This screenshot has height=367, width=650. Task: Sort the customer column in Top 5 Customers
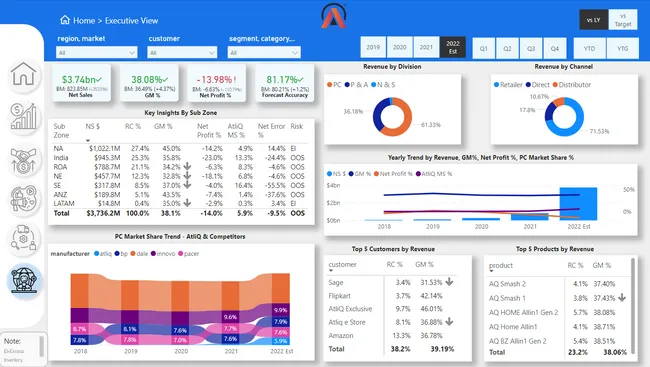click(342, 265)
